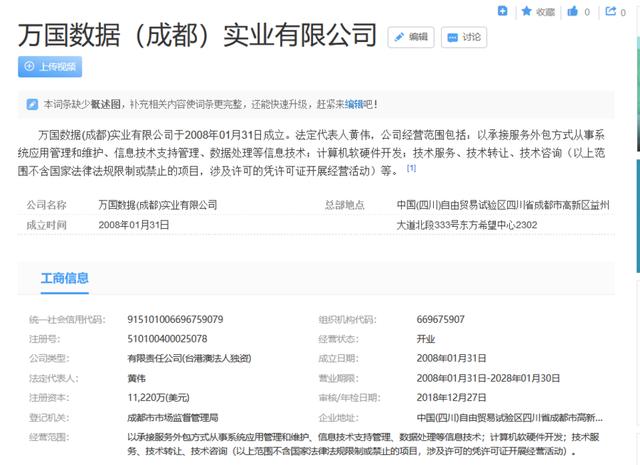Click the share arrow icon
This screenshot has width=640, height=465.
pos(611,11)
